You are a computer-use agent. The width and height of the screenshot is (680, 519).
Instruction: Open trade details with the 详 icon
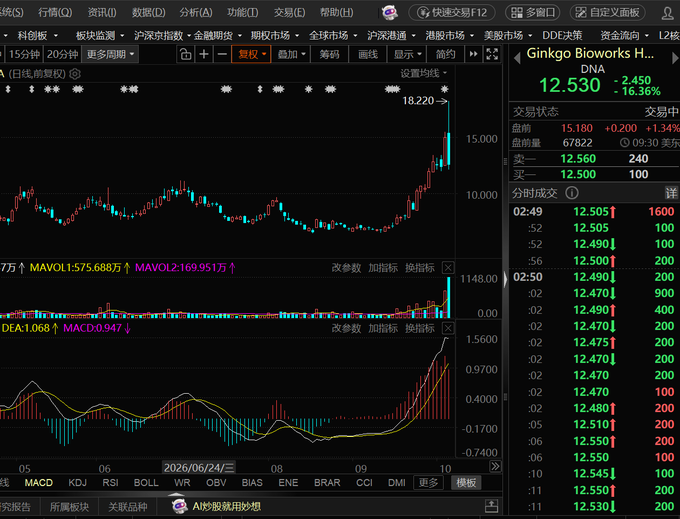(671, 193)
